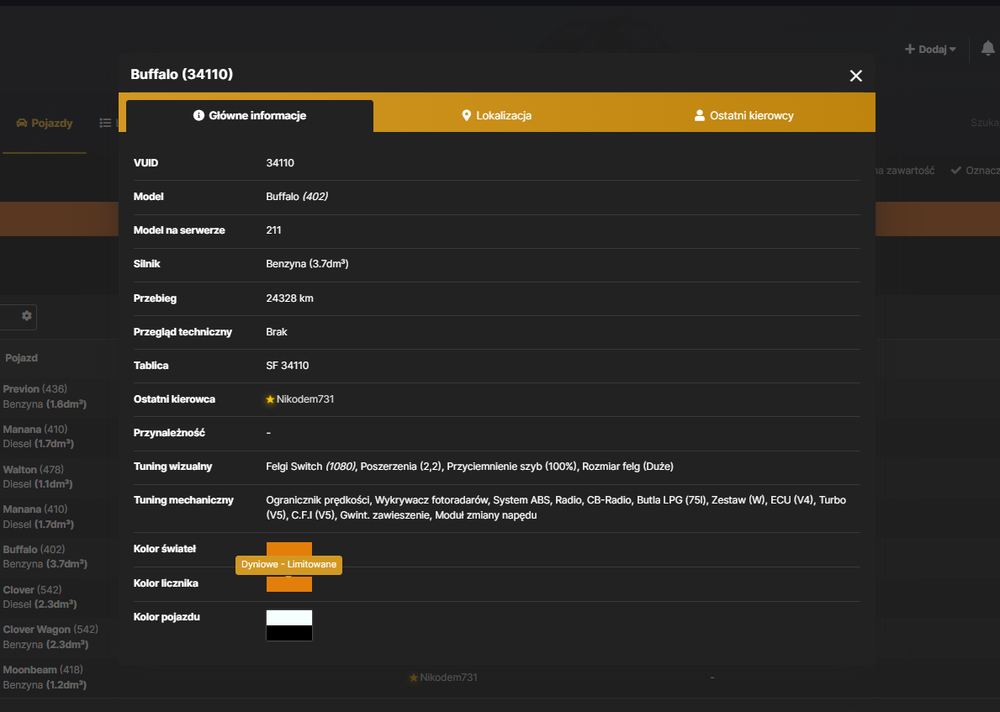Click the Oznacz checkmark button
This screenshot has height=712, width=1000.
coord(974,170)
